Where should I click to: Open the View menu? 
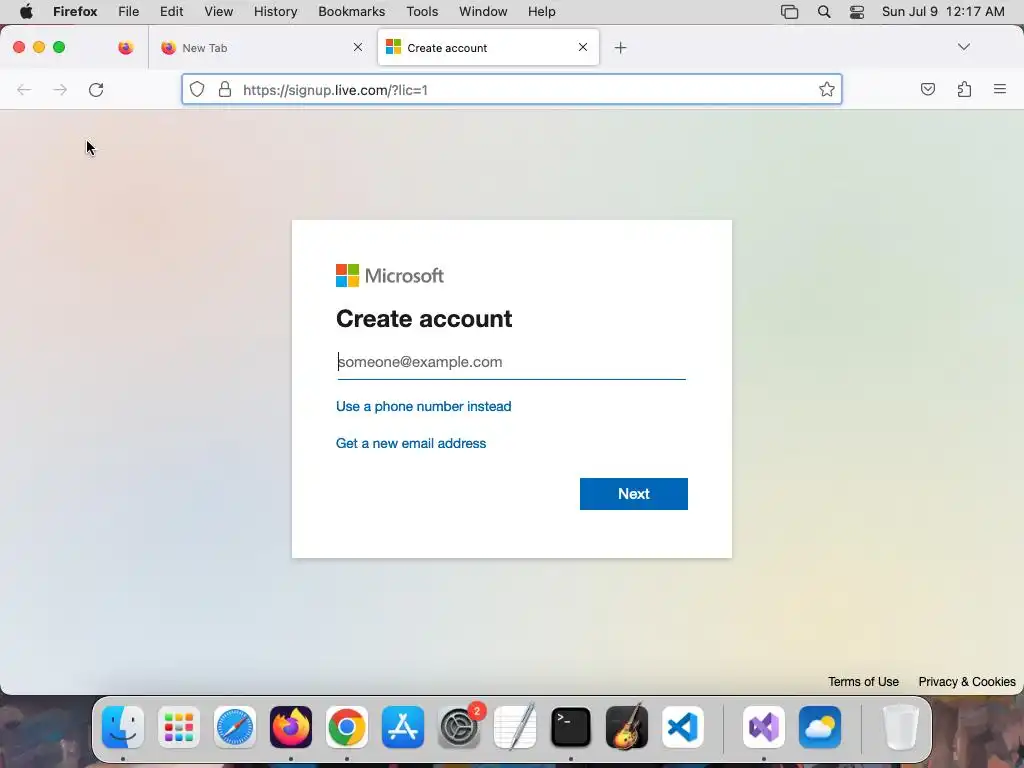coord(218,12)
